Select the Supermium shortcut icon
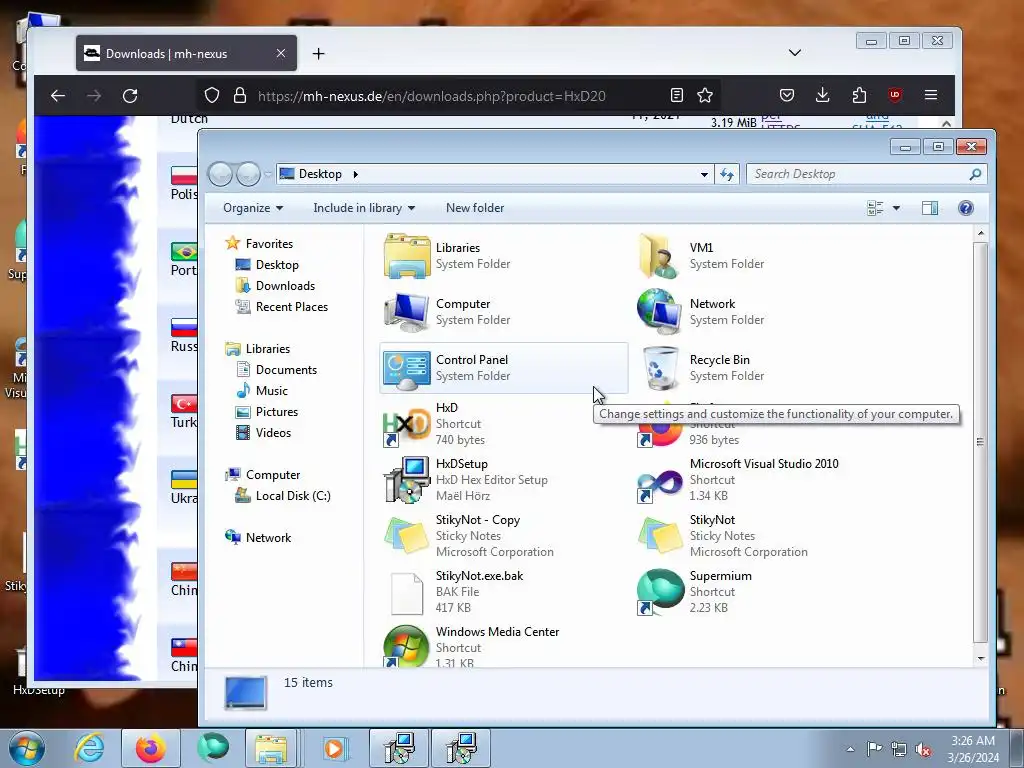Image resolution: width=1024 pixels, height=768 pixels. click(660, 592)
